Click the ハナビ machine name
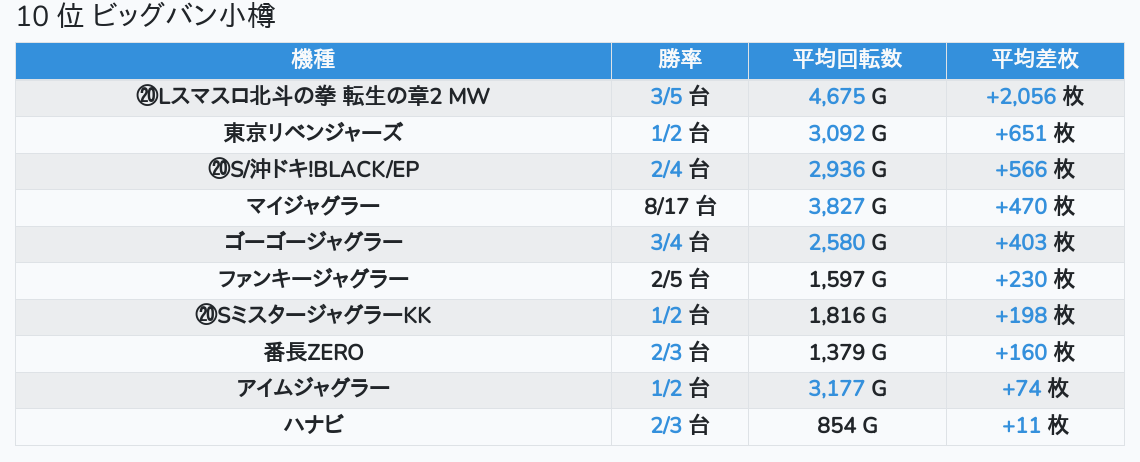Screen dimensions: 1140x462 (313, 425)
